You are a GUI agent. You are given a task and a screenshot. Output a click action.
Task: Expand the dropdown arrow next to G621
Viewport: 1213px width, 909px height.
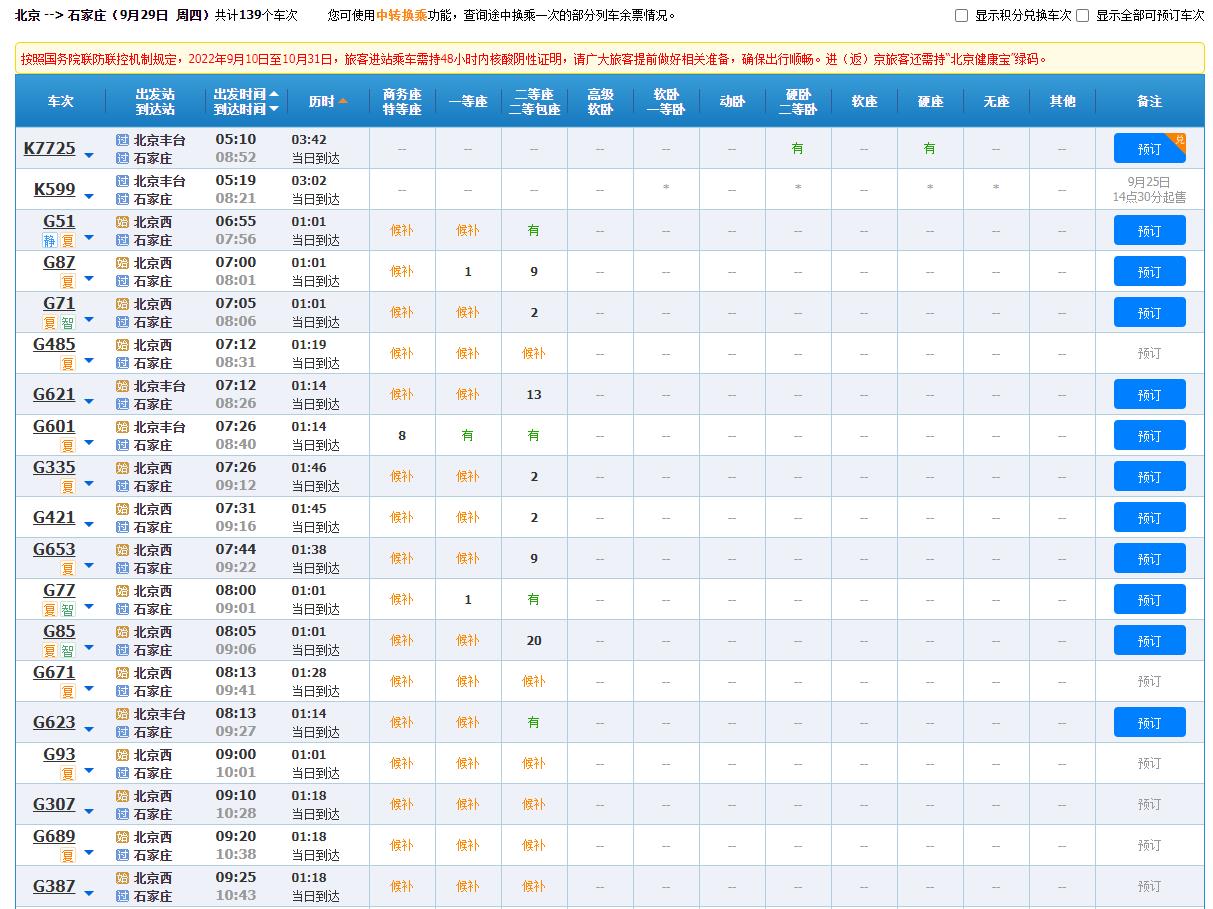point(89,401)
